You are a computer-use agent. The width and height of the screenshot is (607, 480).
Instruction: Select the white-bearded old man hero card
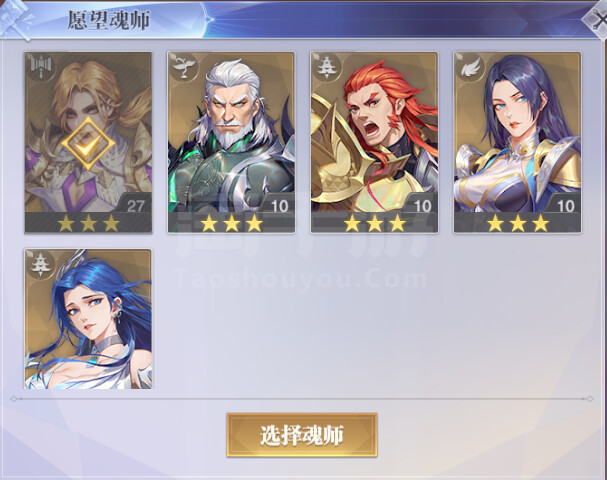click(x=231, y=142)
